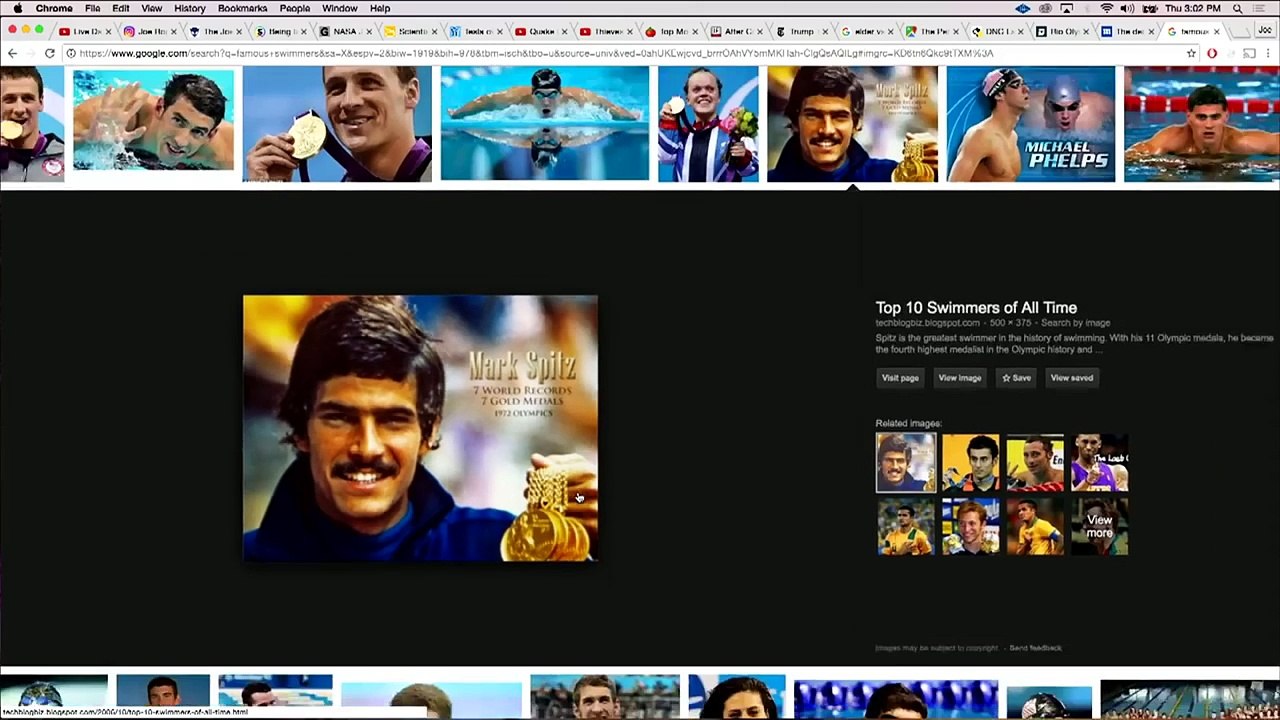
Task: Switch to the 'Quake' YouTube tab
Action: 539,31
